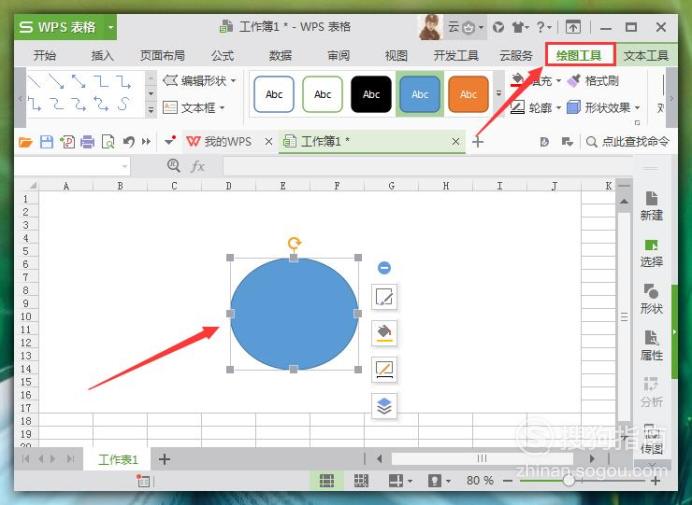Apply black Abc shape style
Viewport: 692px width, 505px height.
[371, 94]
